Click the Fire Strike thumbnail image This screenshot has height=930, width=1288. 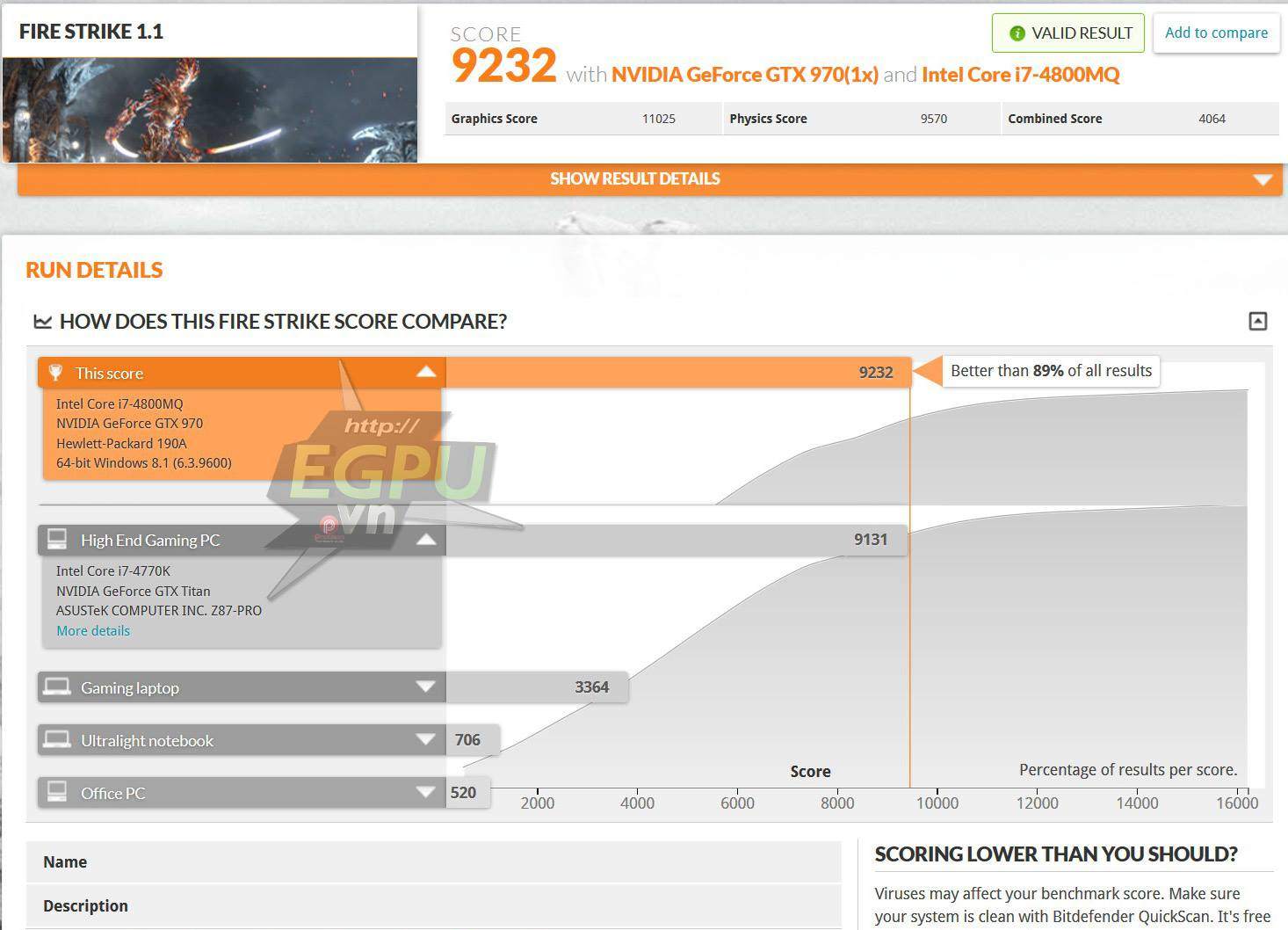pyautogui.click(x=209, y=110)
